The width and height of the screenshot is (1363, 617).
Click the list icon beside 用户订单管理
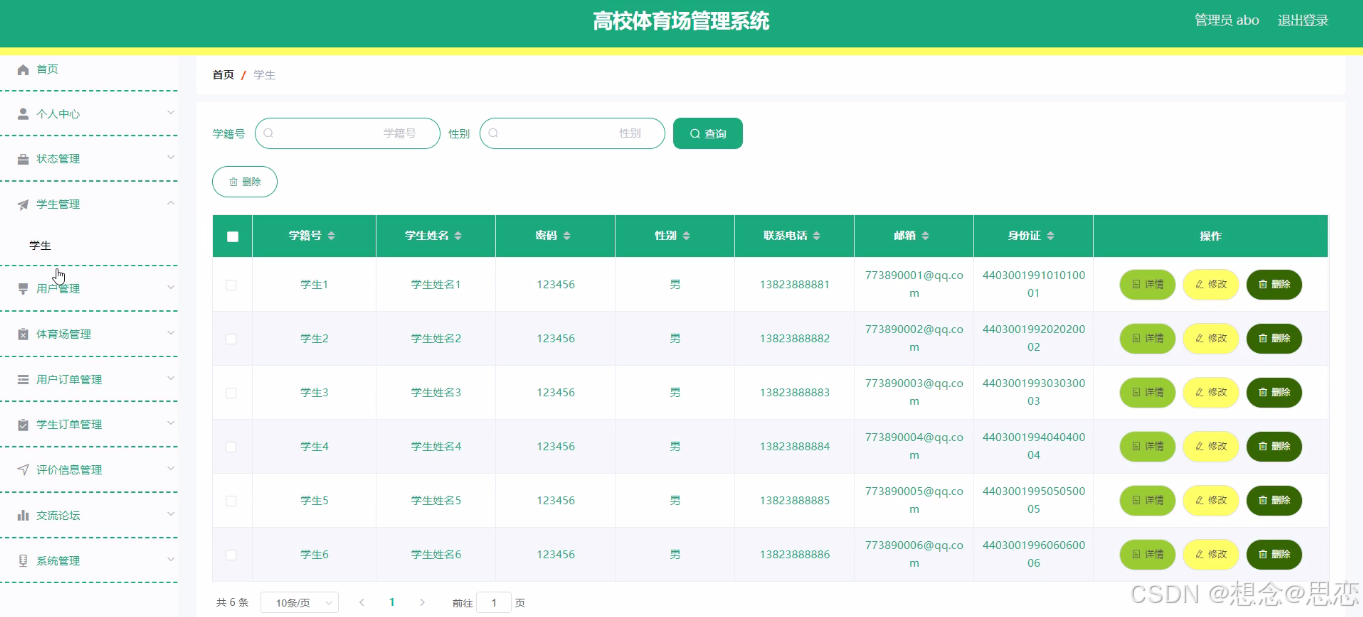click(23, 379)
